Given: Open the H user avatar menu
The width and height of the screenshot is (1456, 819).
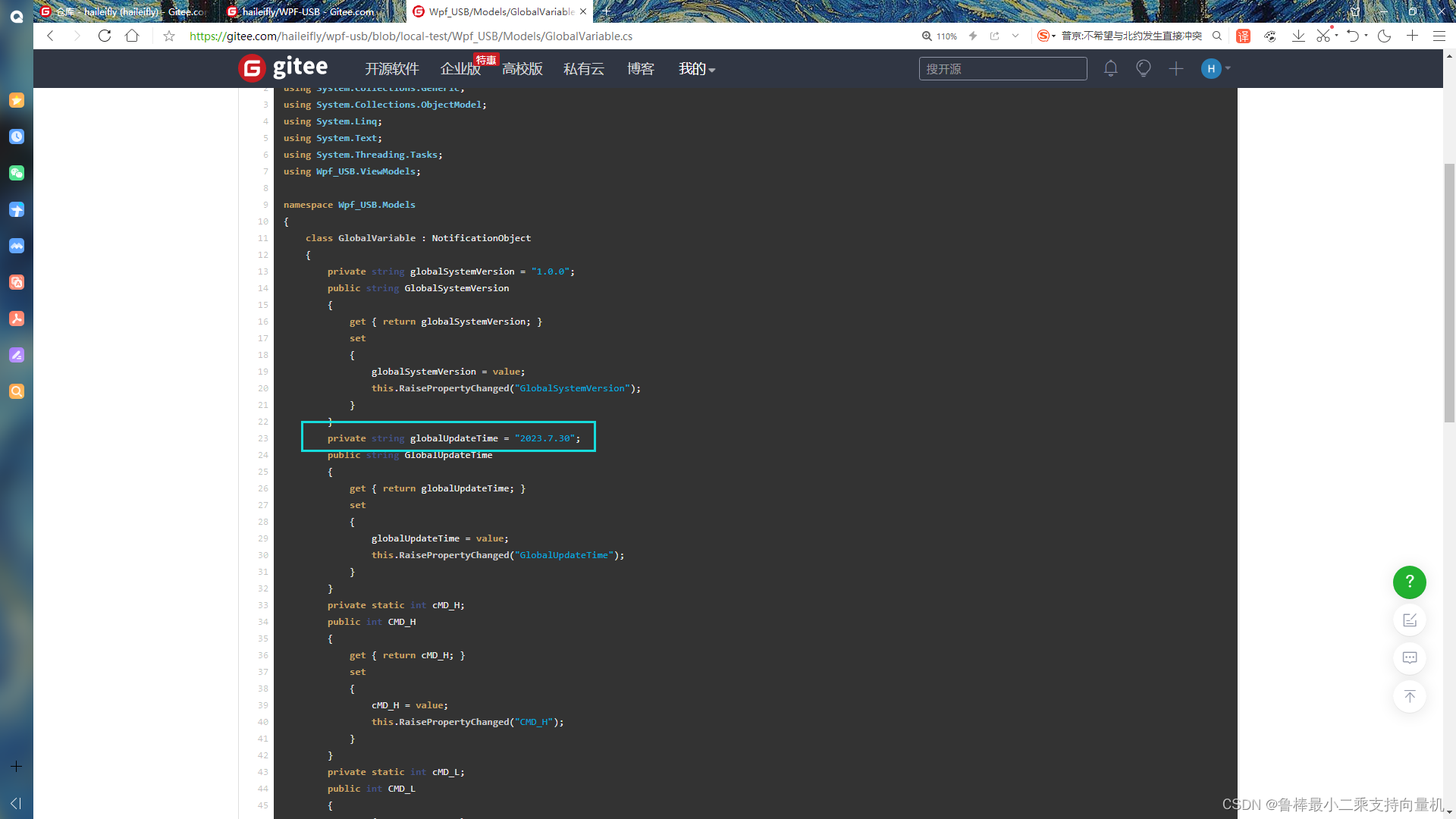Looking at the screenshot, I should click(1216, 68).
